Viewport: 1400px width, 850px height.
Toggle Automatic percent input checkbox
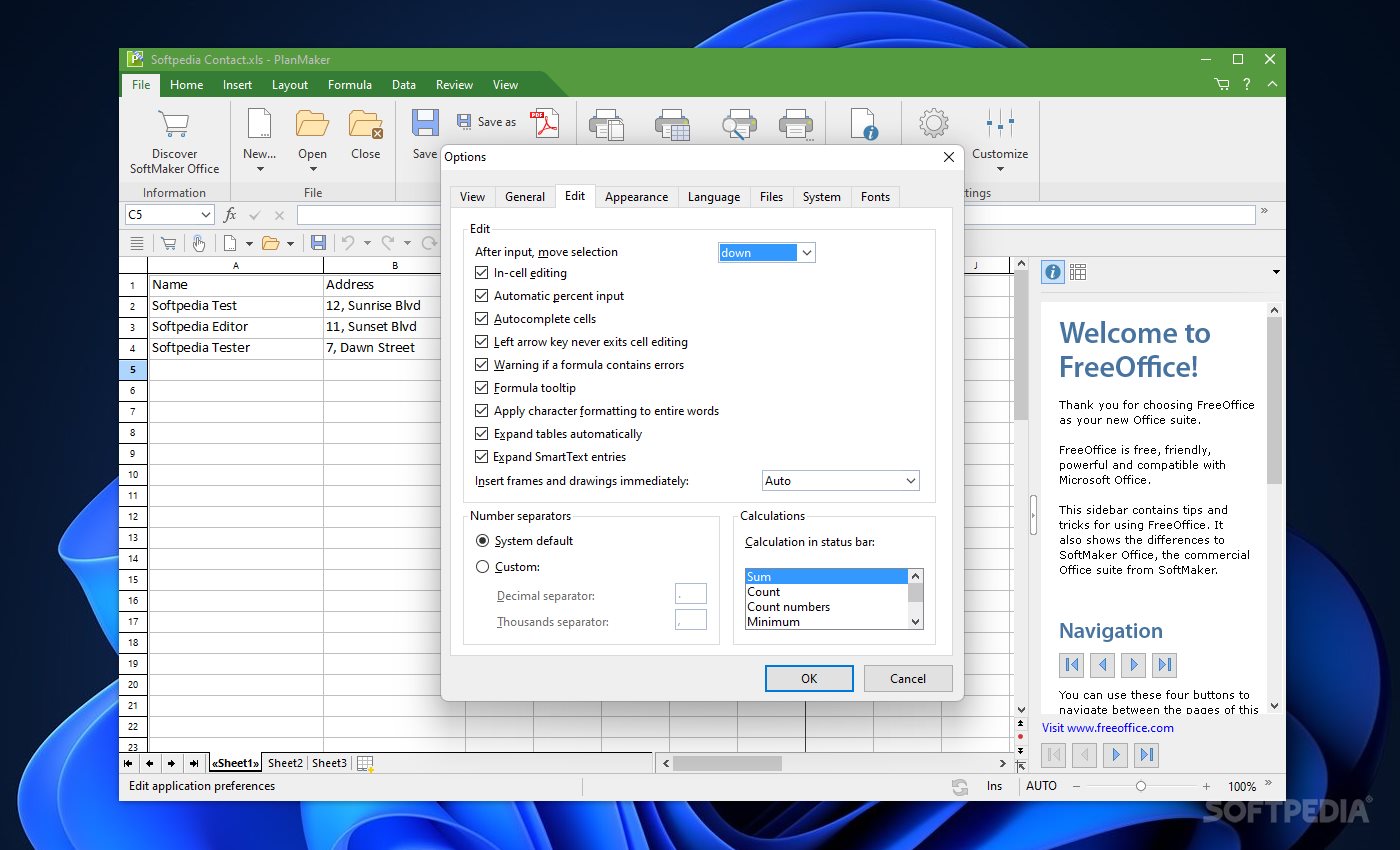(483, 296)
